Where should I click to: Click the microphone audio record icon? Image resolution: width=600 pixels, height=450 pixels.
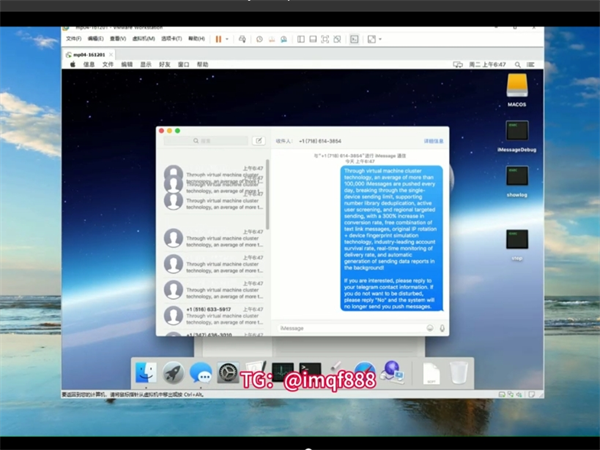442,328
